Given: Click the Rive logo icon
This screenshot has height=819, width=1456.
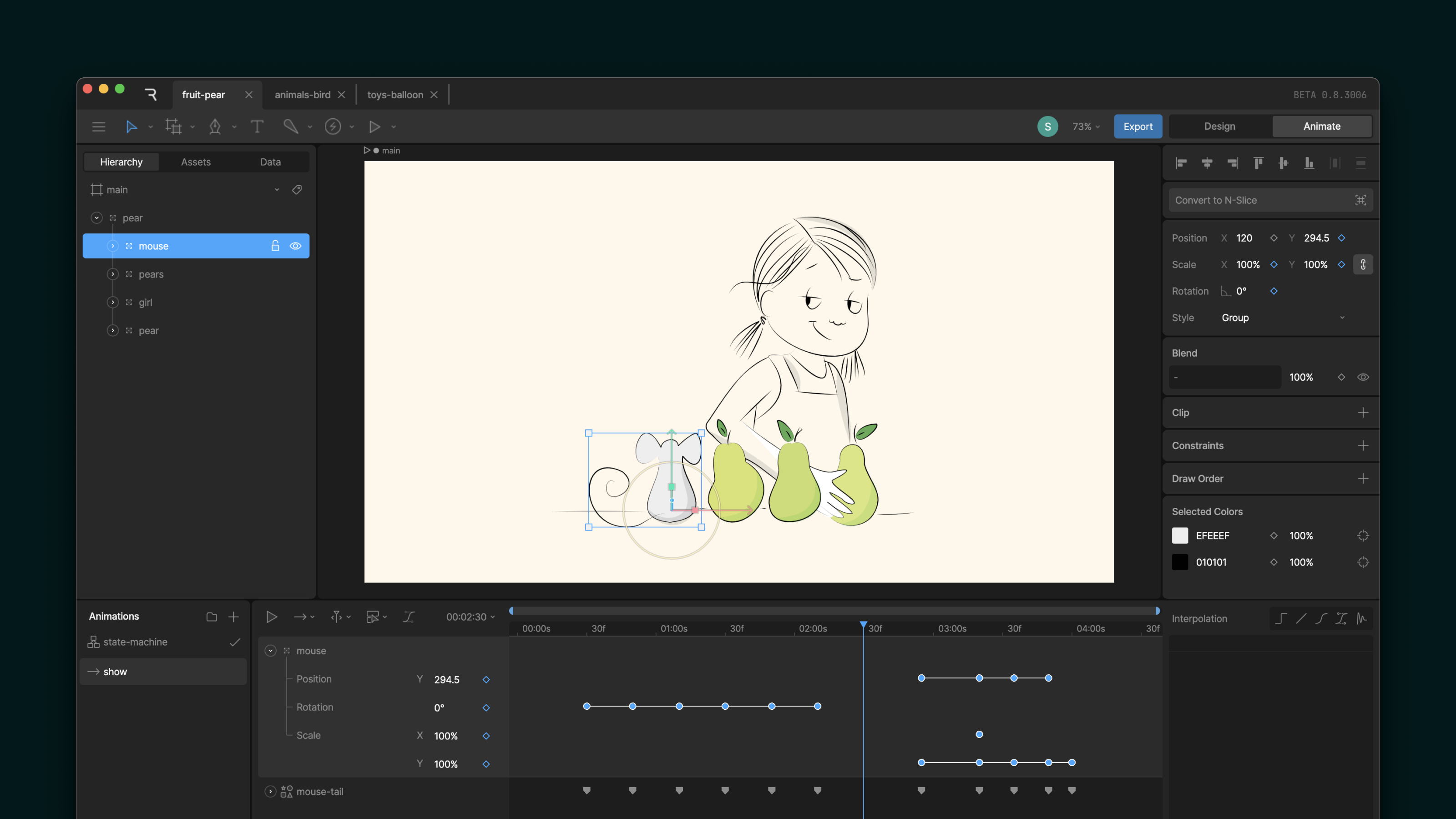Looking at the screenshot, I should (x=150, y=94).
